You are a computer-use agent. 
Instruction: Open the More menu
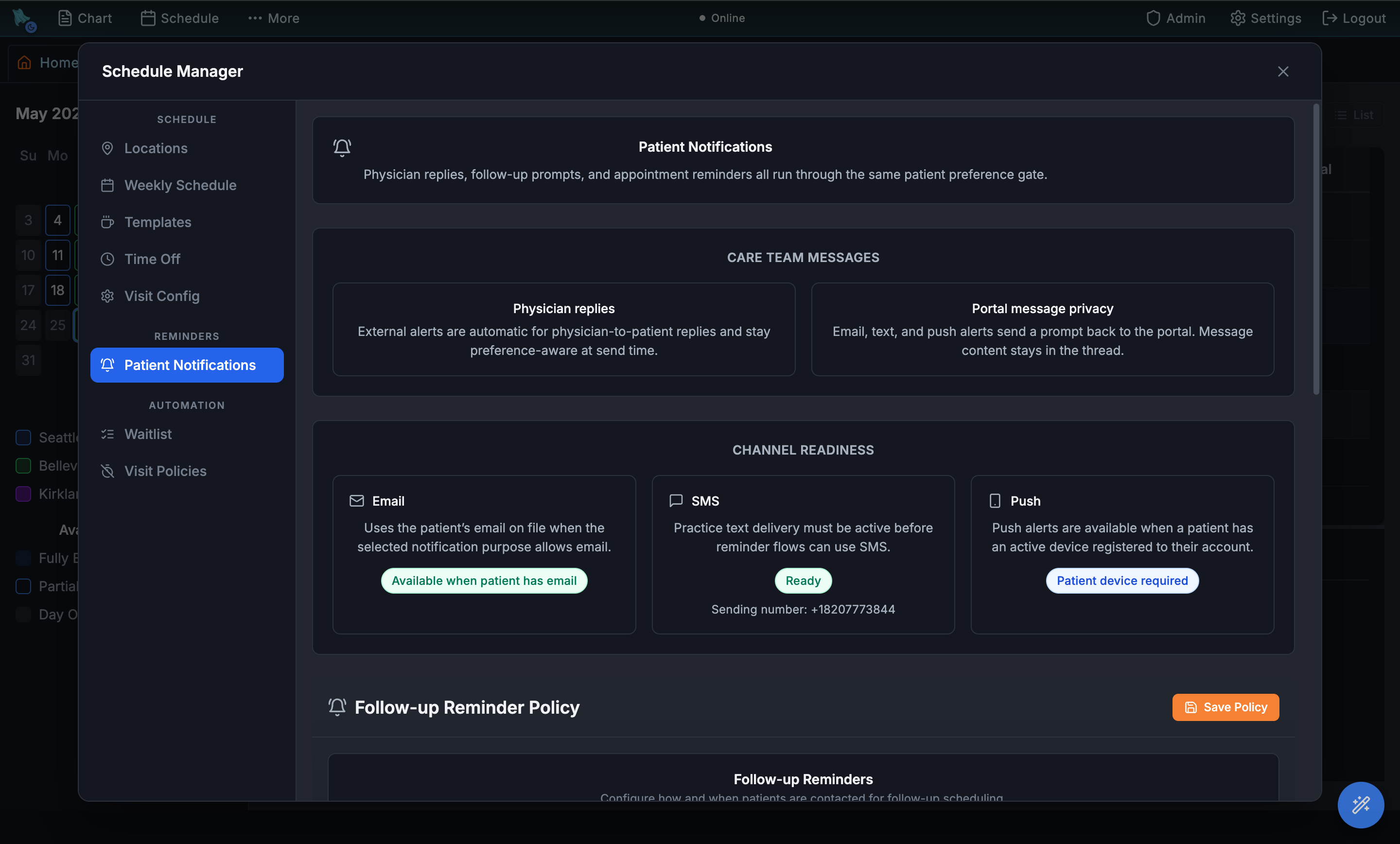274,18
